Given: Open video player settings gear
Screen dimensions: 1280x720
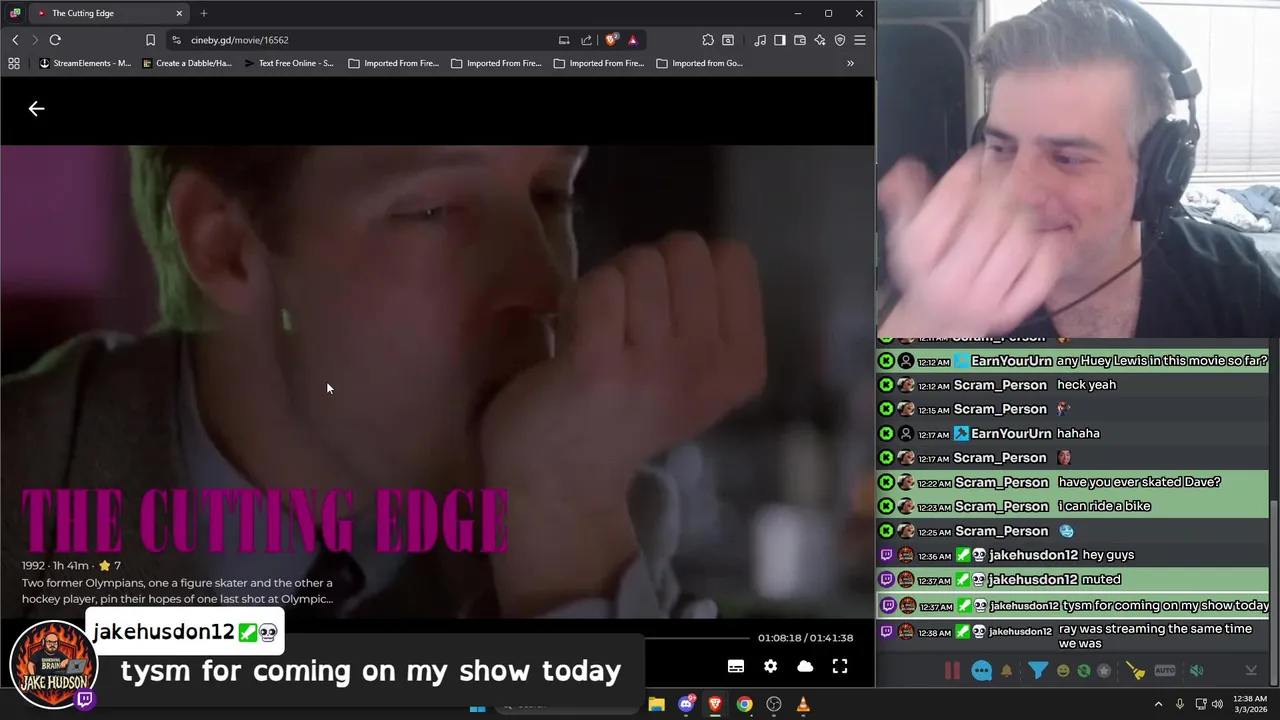Looking at the screenshot, I should (771, 666).
